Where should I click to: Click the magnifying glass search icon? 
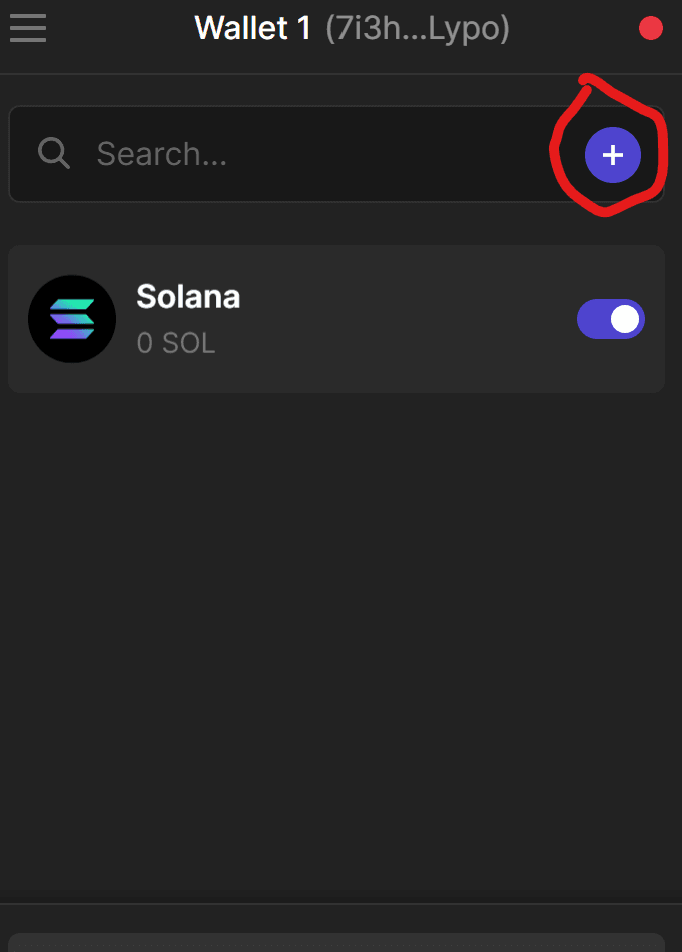click(53, 153)
